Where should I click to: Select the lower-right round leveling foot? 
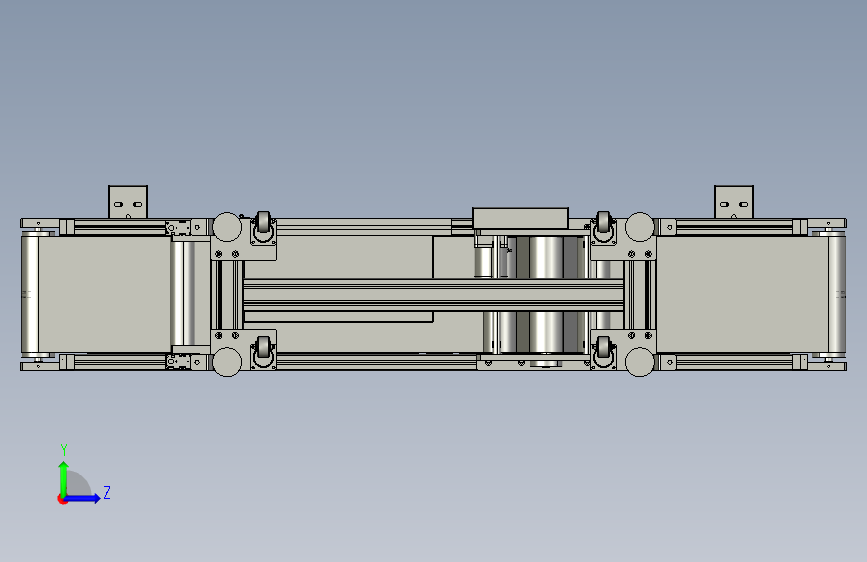640,362
